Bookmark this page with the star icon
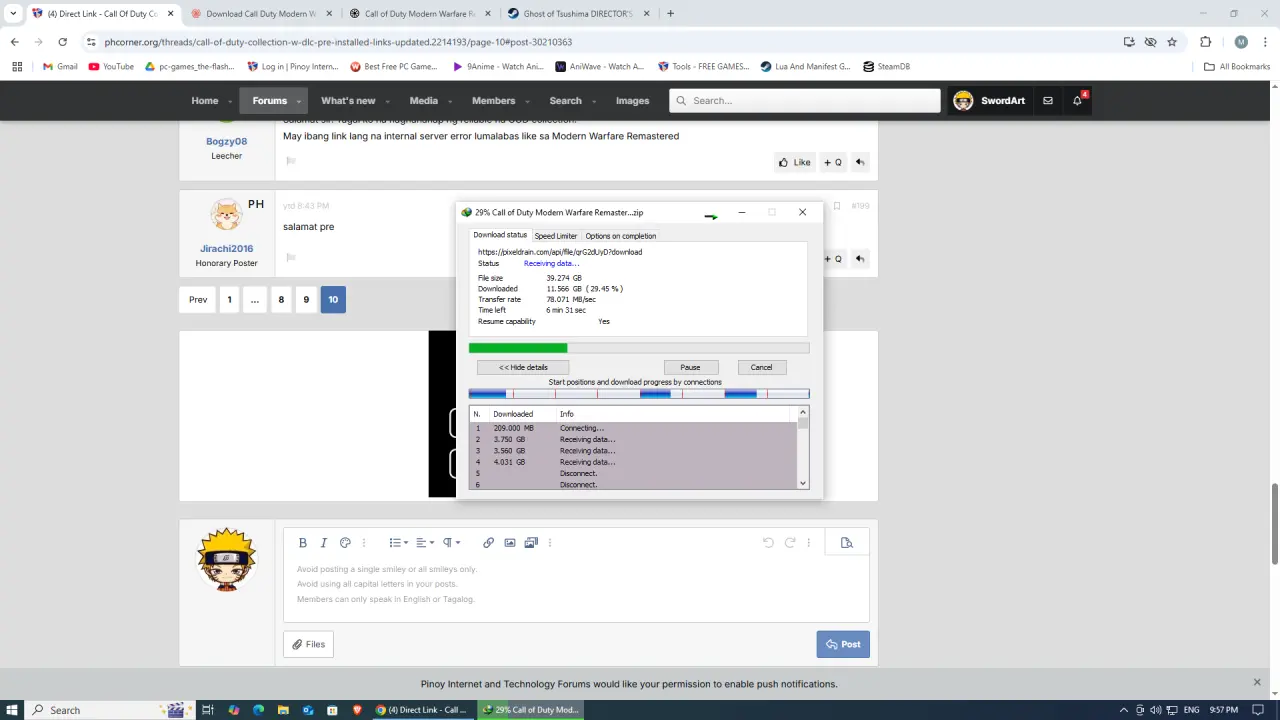This screenshot has width=1280, height=720. click(1172, 42)
